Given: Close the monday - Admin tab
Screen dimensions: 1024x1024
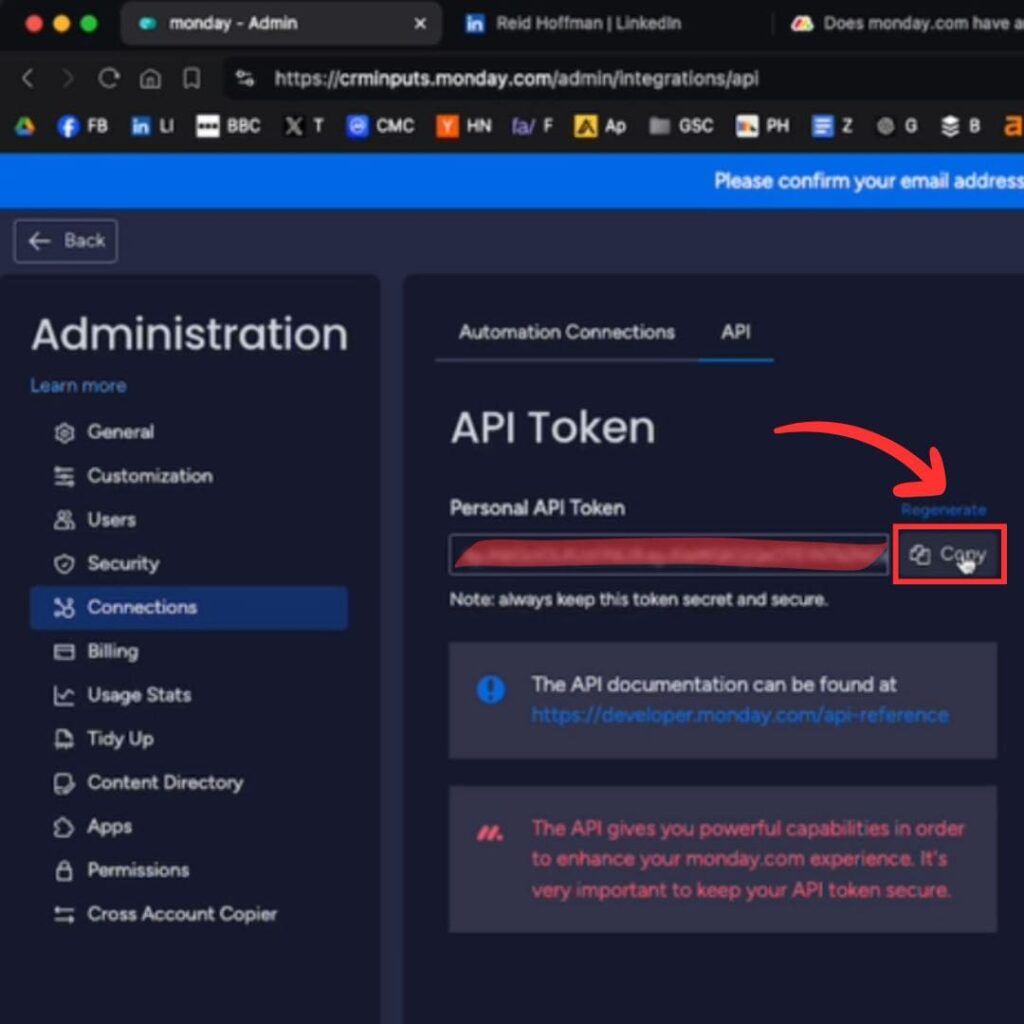Looking at the screenshot, I should (x=421, y=24).
